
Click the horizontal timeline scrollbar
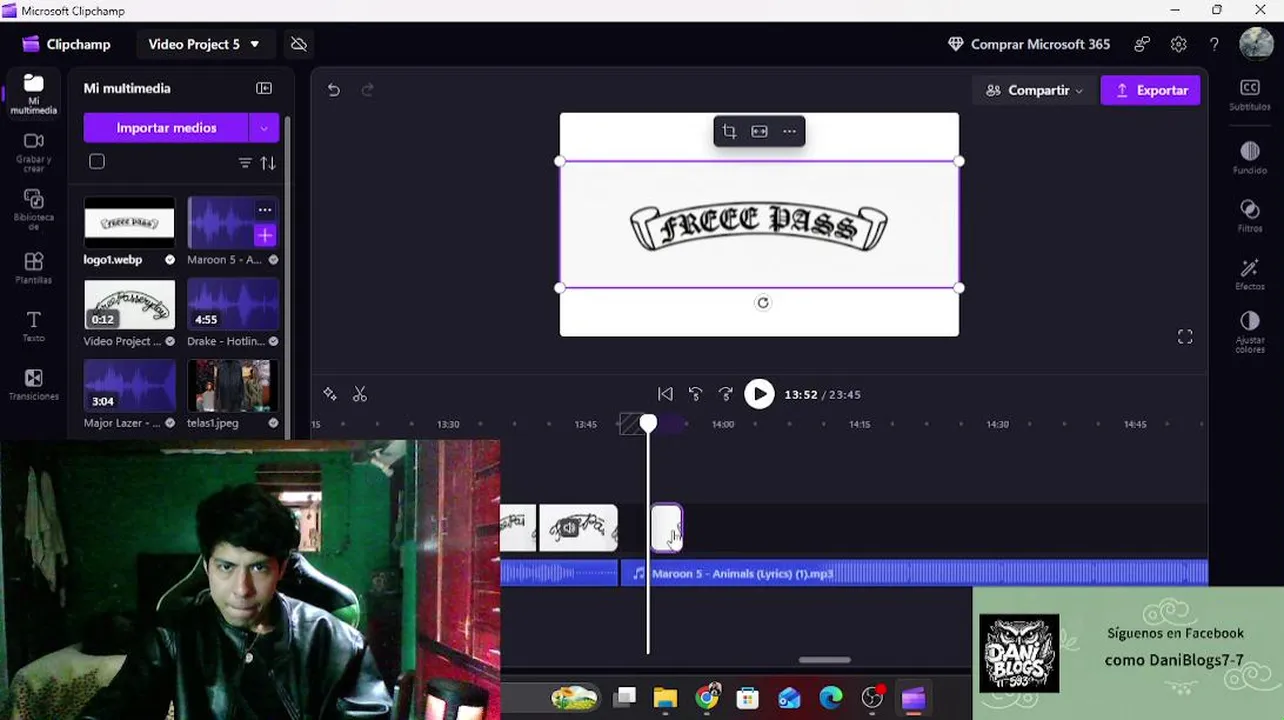coord(825,660)
